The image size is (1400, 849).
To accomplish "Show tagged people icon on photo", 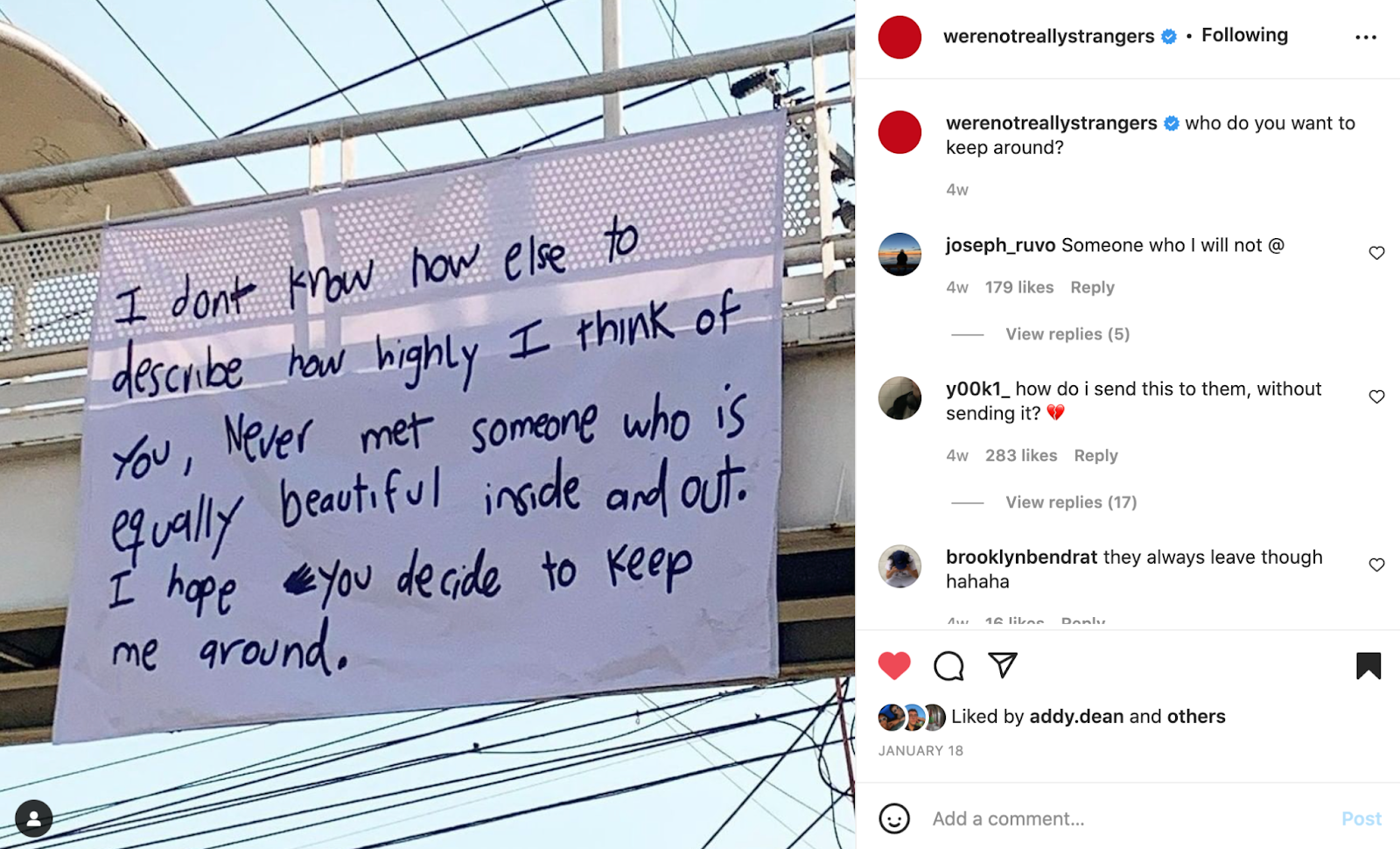I will [x=33, y=819].
